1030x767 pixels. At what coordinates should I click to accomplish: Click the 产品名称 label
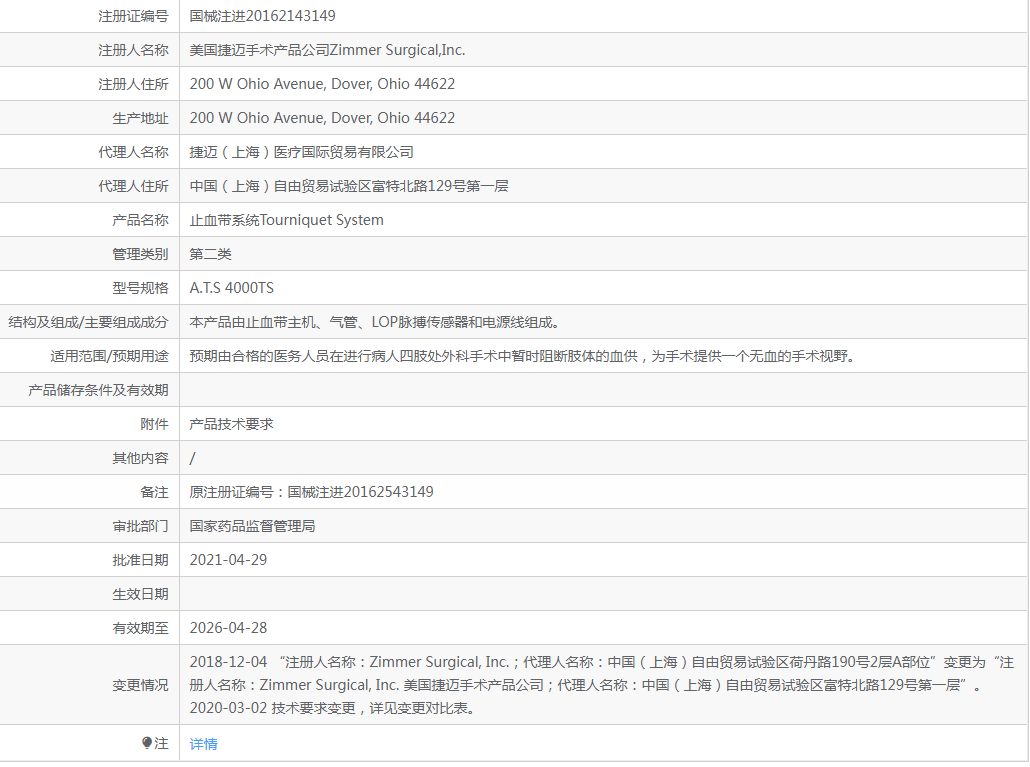[x=140, y=220]
